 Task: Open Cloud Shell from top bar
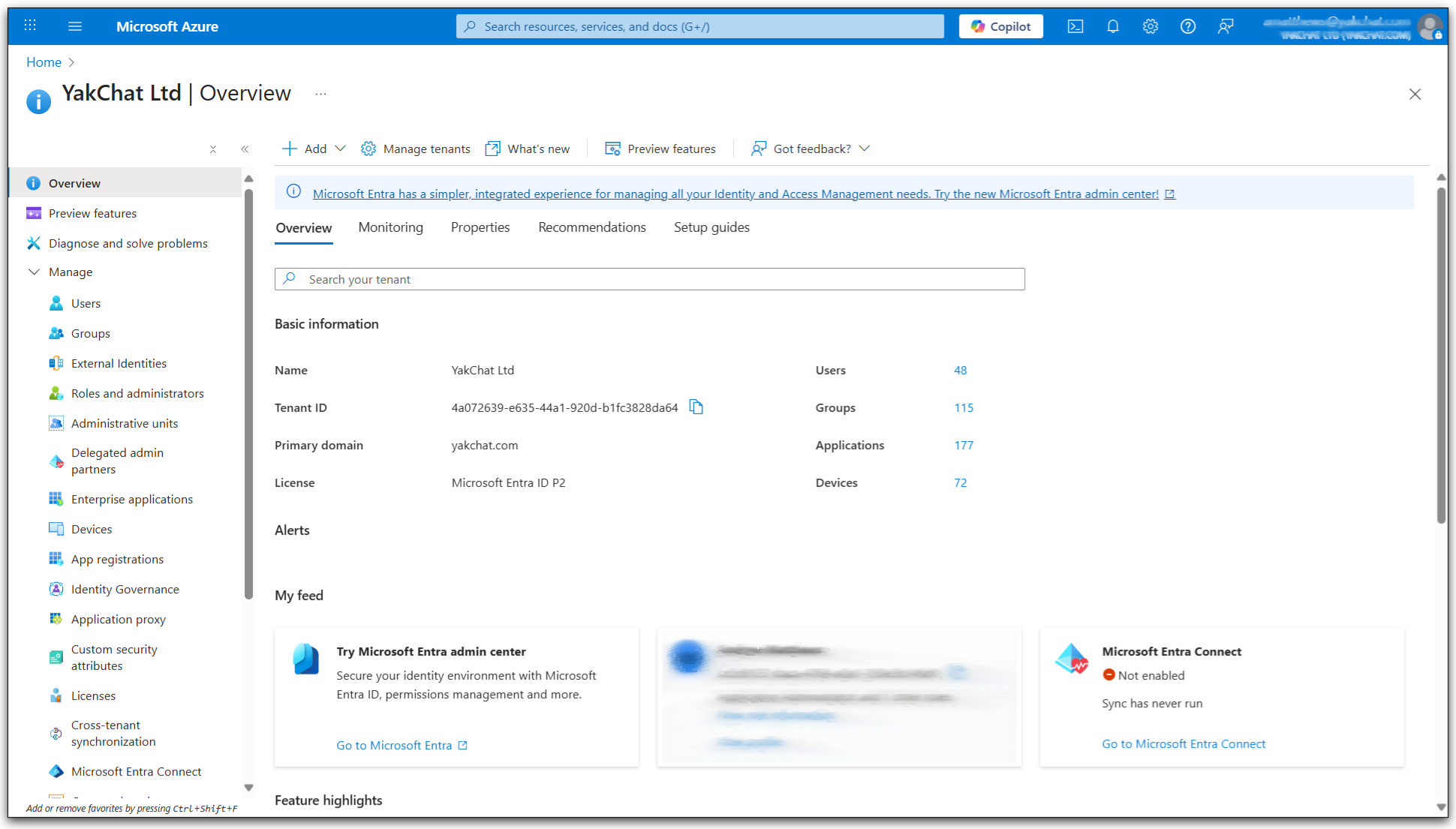tap(1075, 26)
